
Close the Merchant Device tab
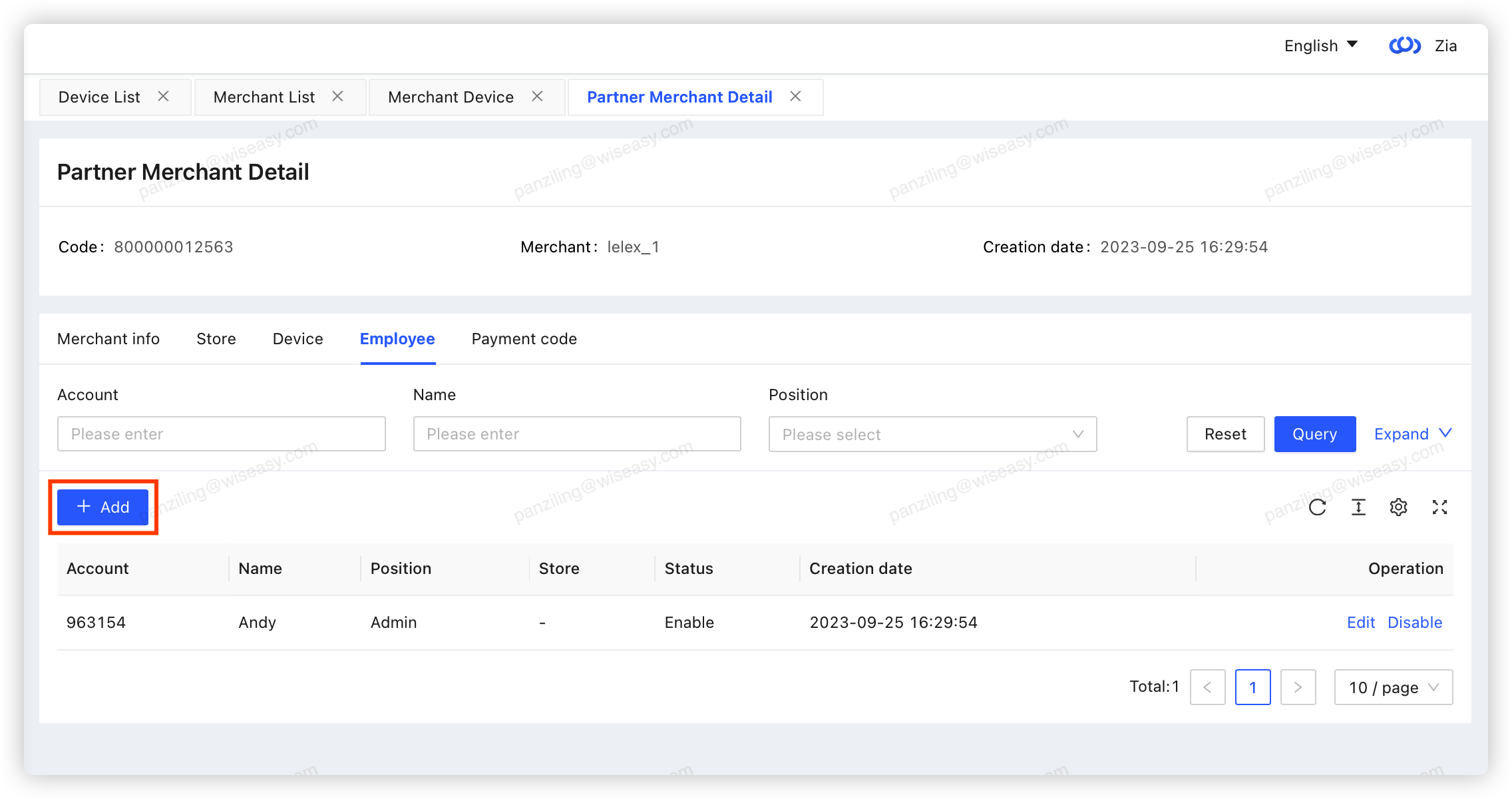point(537,97)
